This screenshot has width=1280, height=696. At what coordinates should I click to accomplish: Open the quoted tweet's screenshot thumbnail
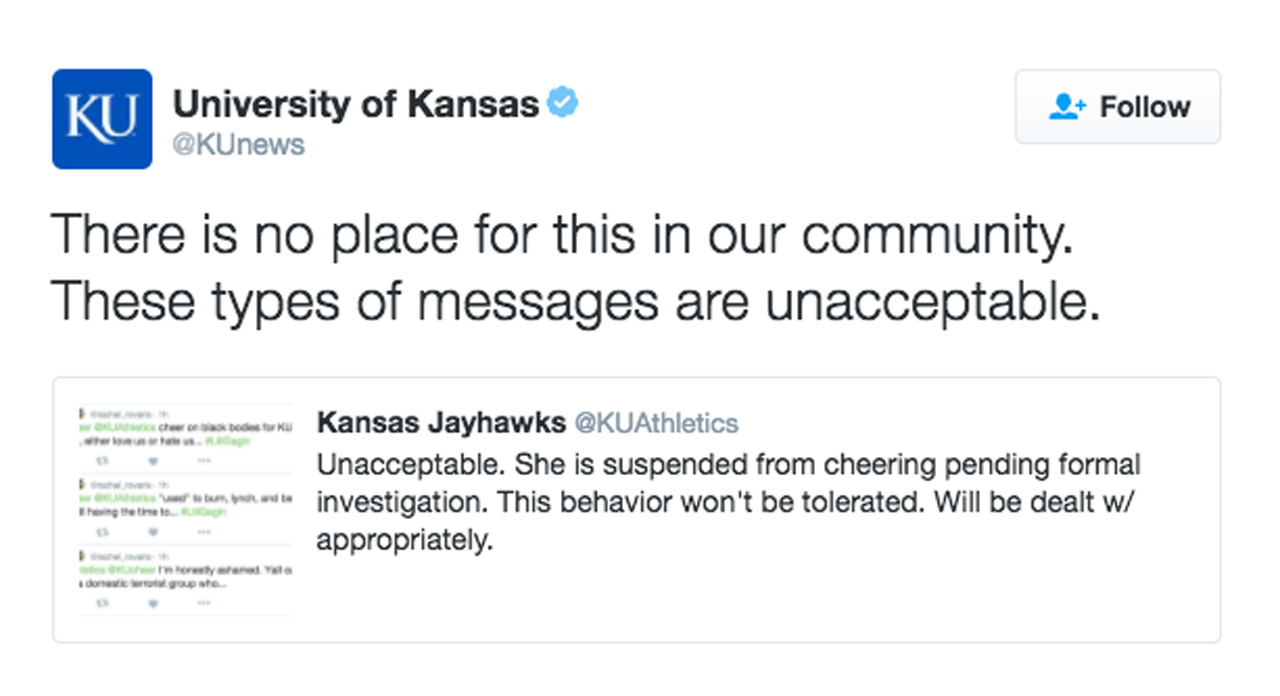pyautogui.click(x=186, y=510)
